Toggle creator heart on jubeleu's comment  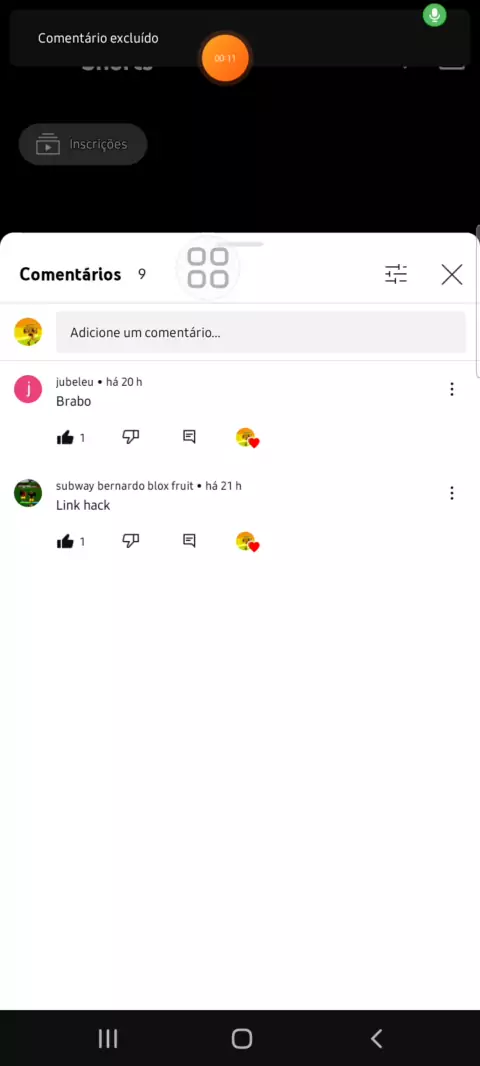(x=247, y=438)
